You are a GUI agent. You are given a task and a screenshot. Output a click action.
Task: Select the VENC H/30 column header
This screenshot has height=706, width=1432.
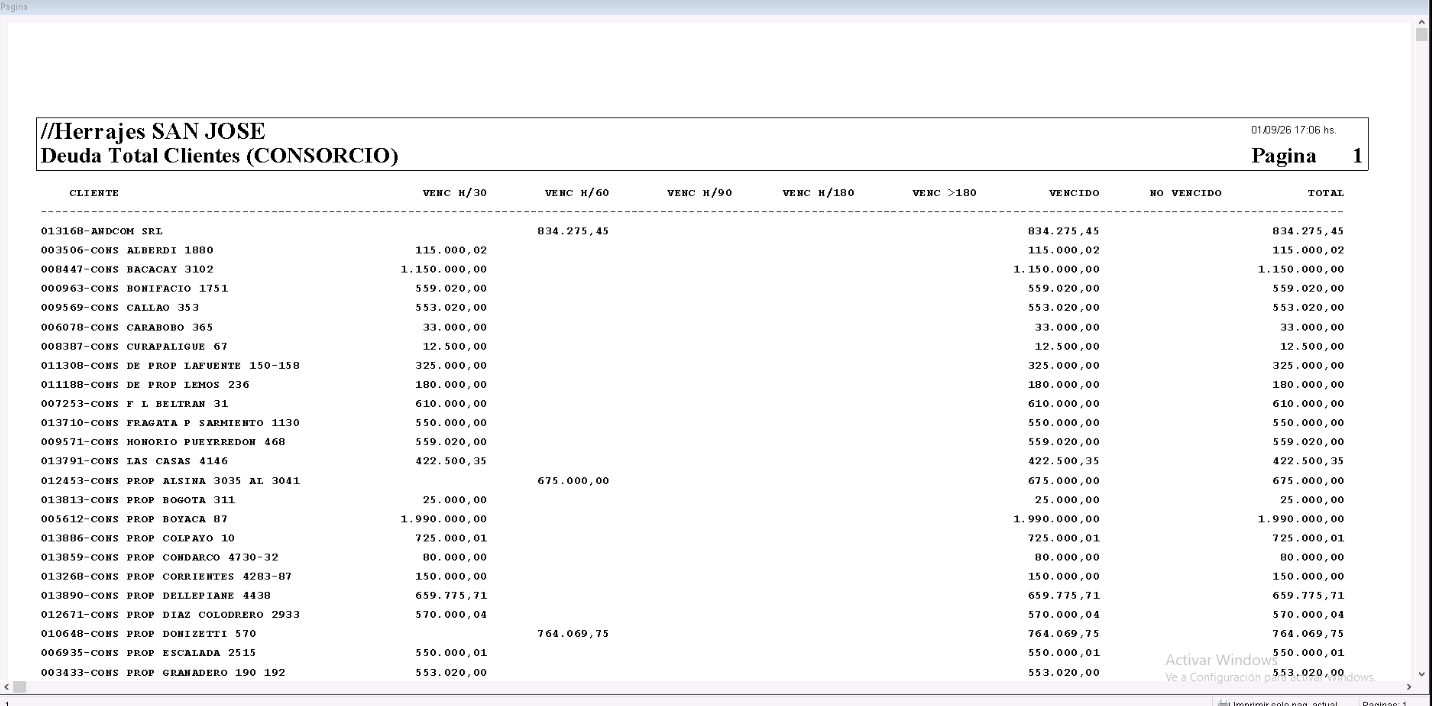455,192
